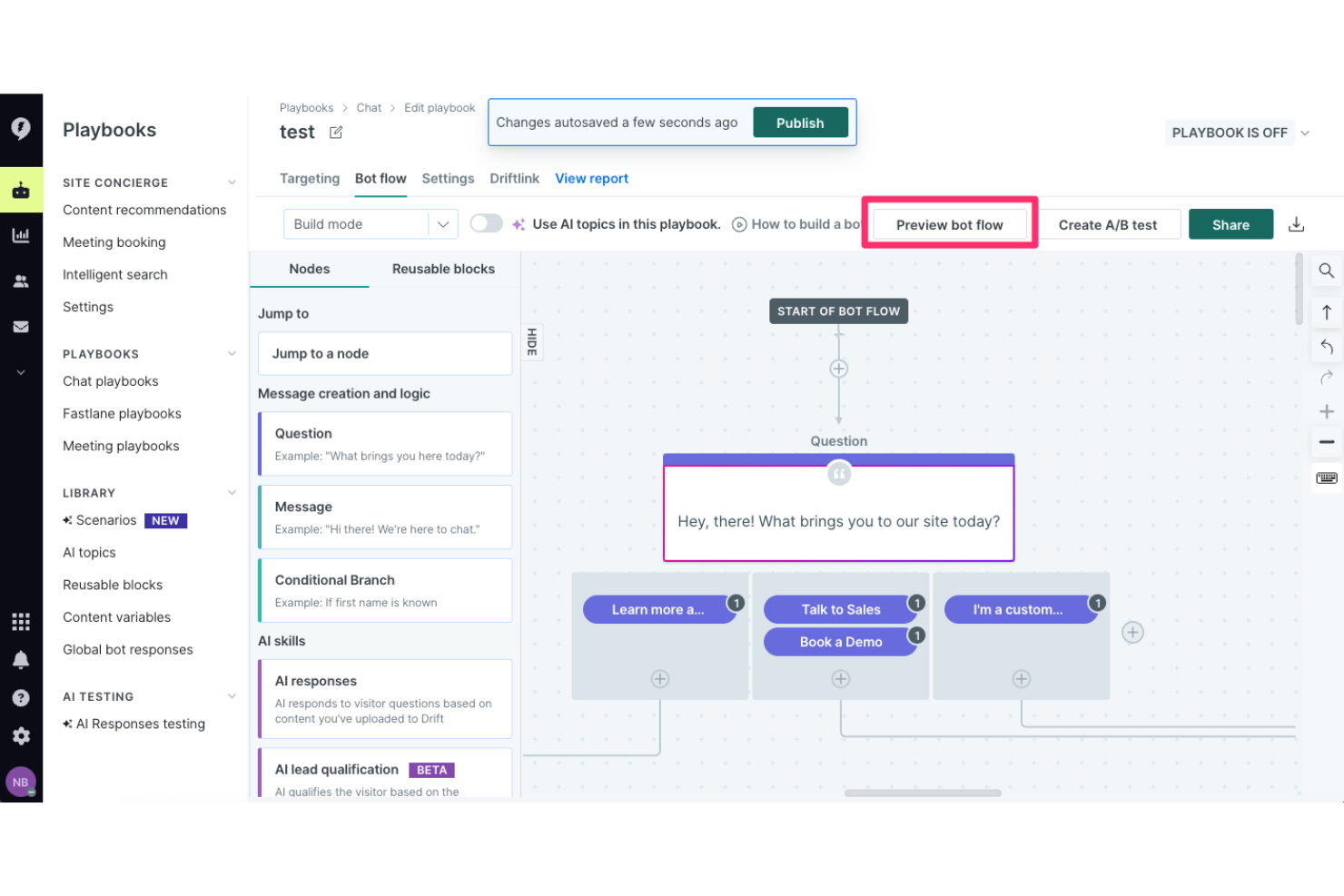Open the notifications bell icon
The height and width of the screenshot is (896, 1344).
click(x=21, y=660)
